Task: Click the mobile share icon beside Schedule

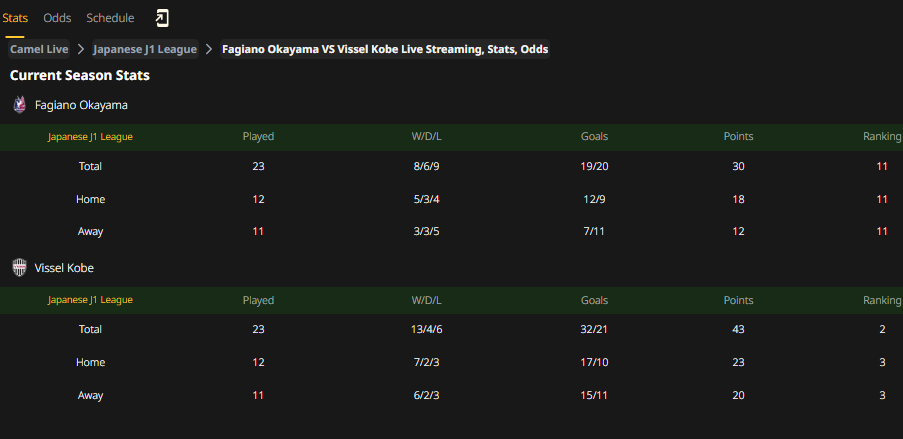Action: click(x=162, y=18)
